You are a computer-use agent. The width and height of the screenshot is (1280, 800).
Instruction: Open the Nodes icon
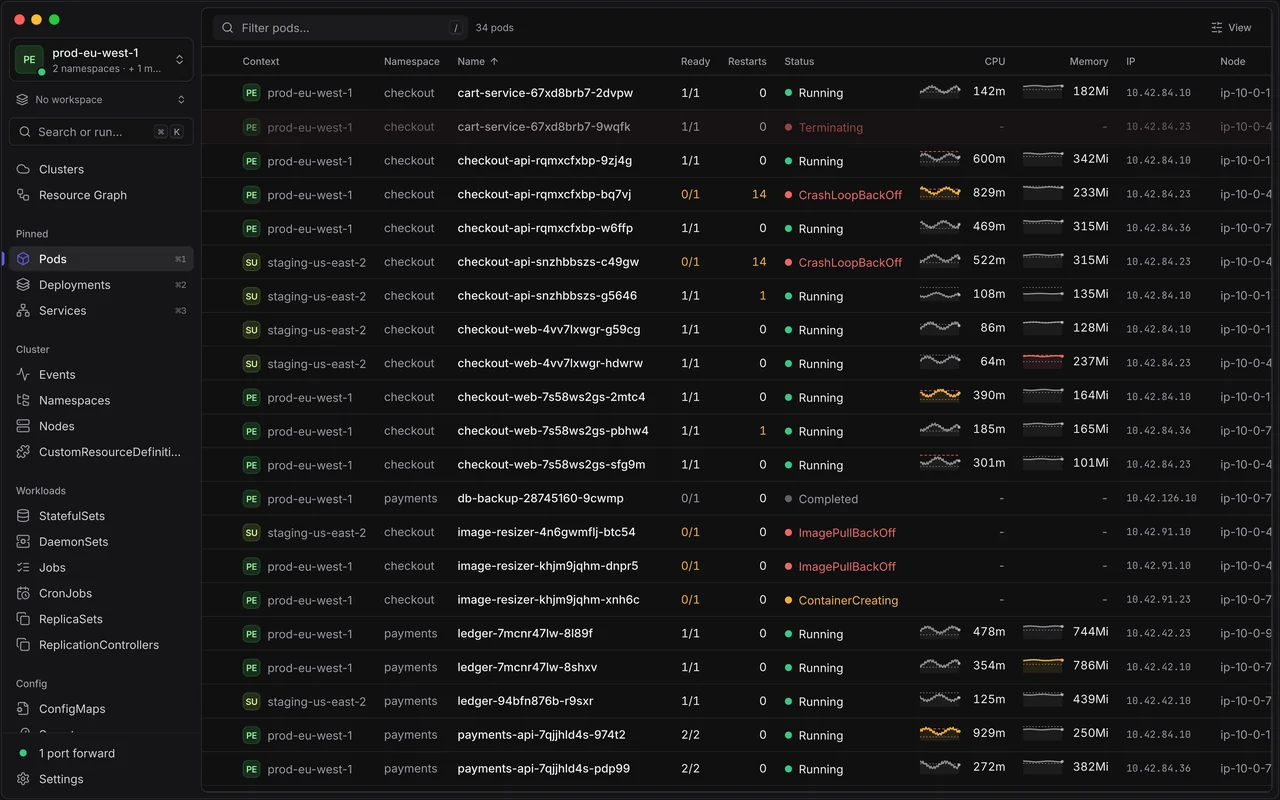click(23, 426)
